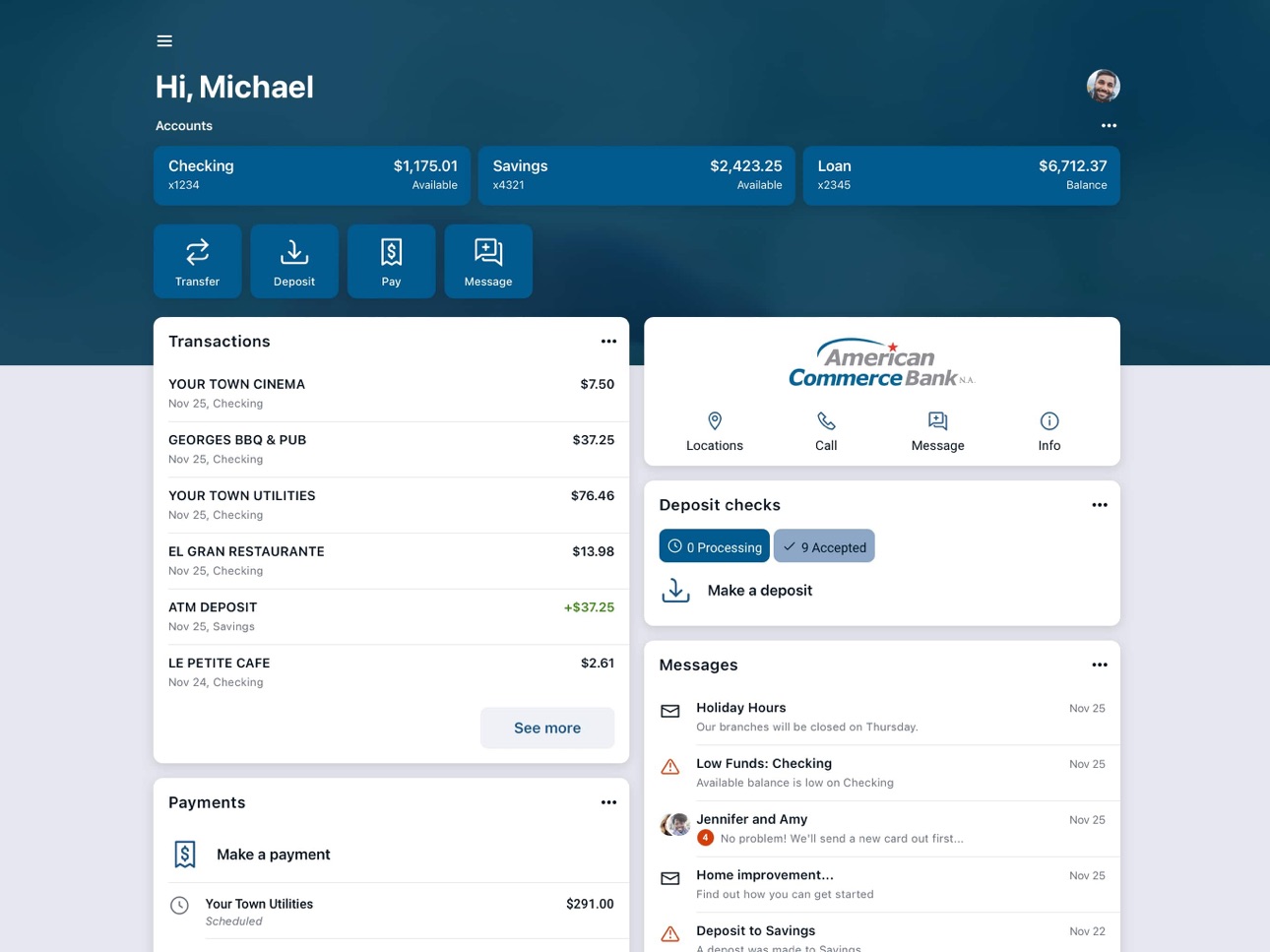The height and width of the screenshot is (952, 1270).
Task: Open Messages panel ellipsis menu
Action: [x=1100, y=665]
